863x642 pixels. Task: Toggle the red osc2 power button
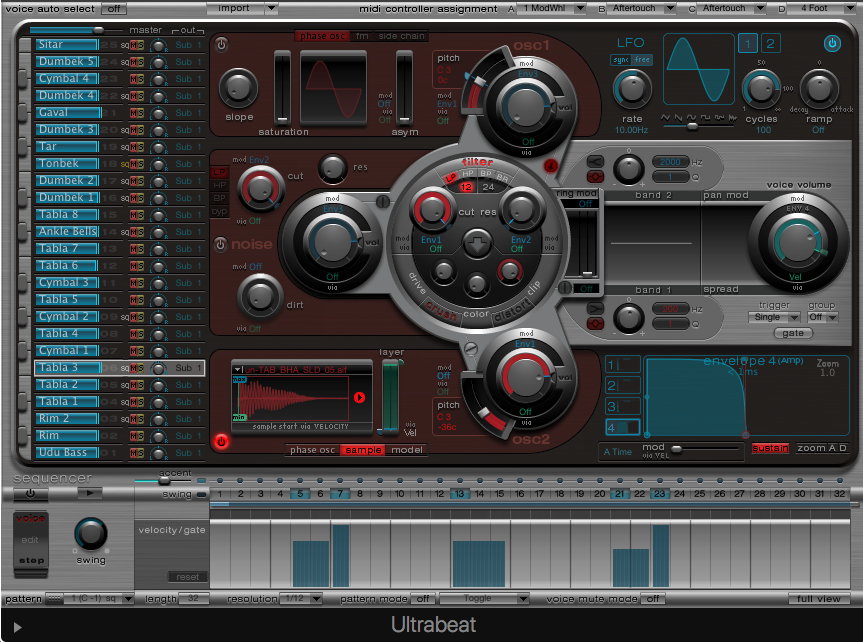[221, 440]
